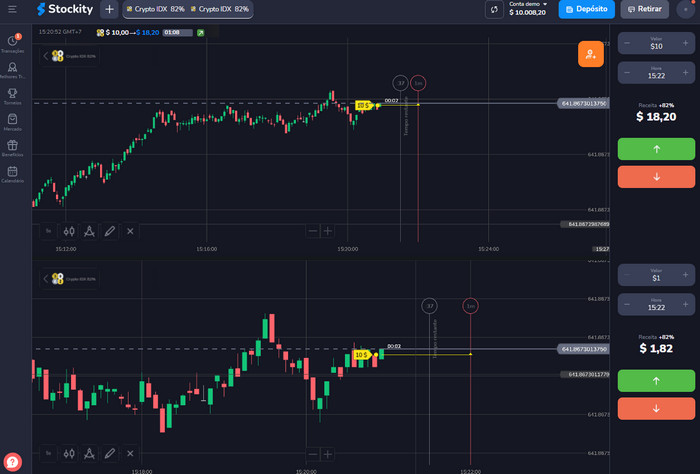Open Melhores Traders in the sidebar

pyautogui.click(x=12, y=70)
